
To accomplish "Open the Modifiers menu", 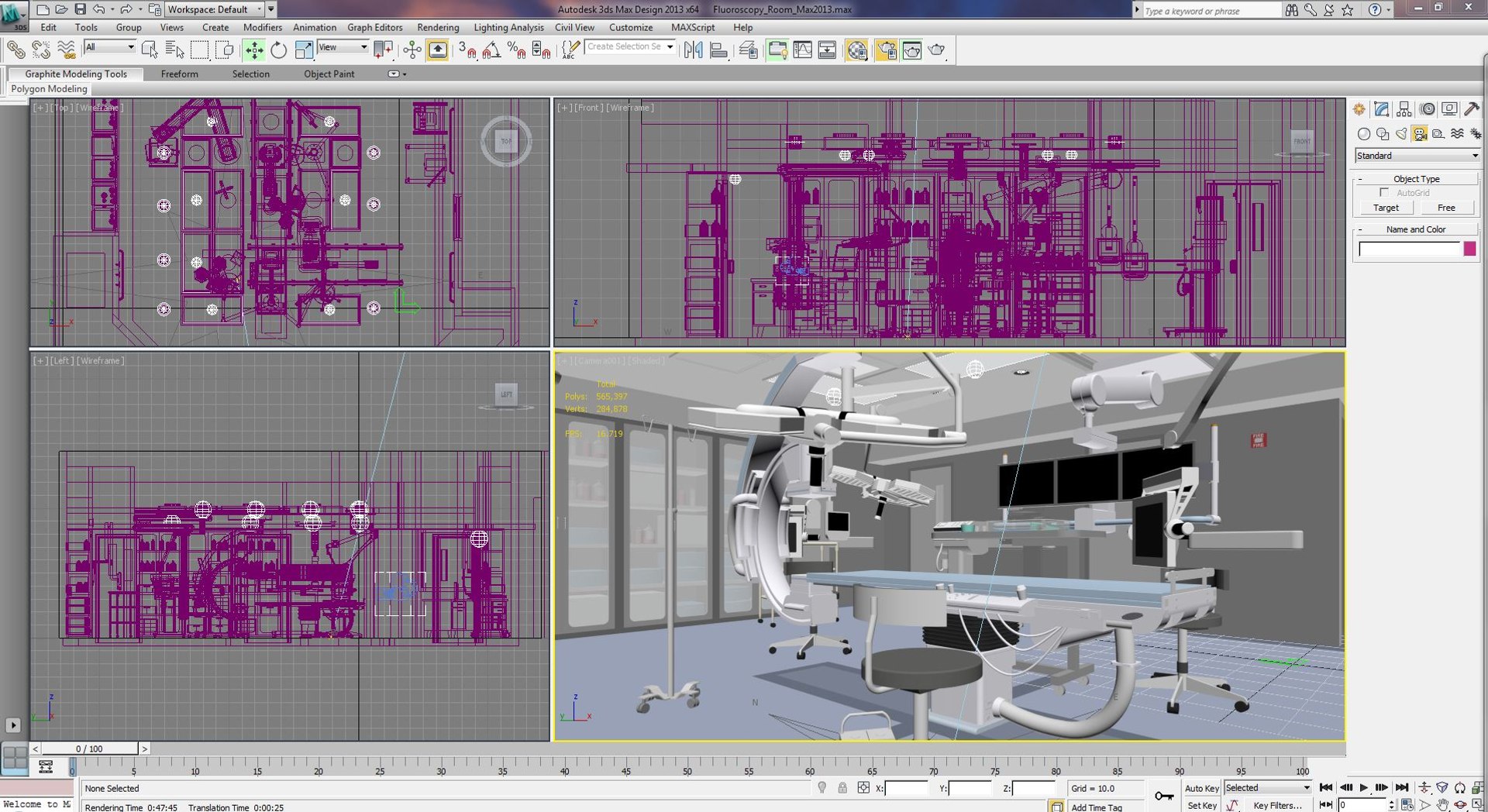I will click(x=263, y=27).
